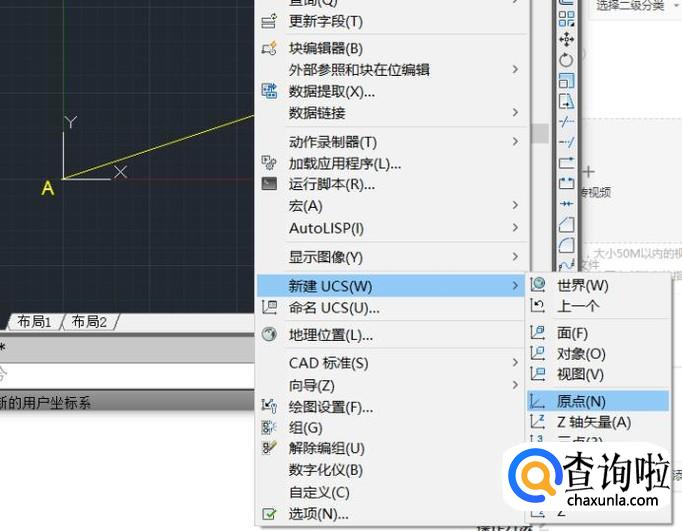
Task: Expand CAD 标准(S) standards submenu
Action: coord(391,363)
